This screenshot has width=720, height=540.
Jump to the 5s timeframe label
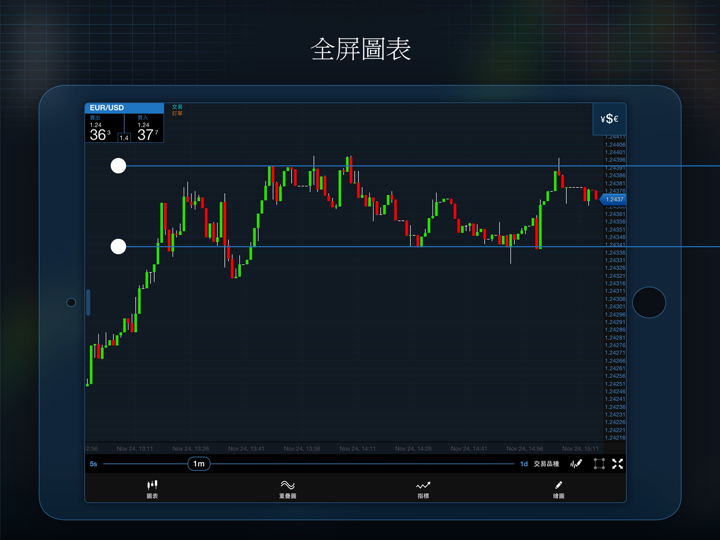click(93, 464)
